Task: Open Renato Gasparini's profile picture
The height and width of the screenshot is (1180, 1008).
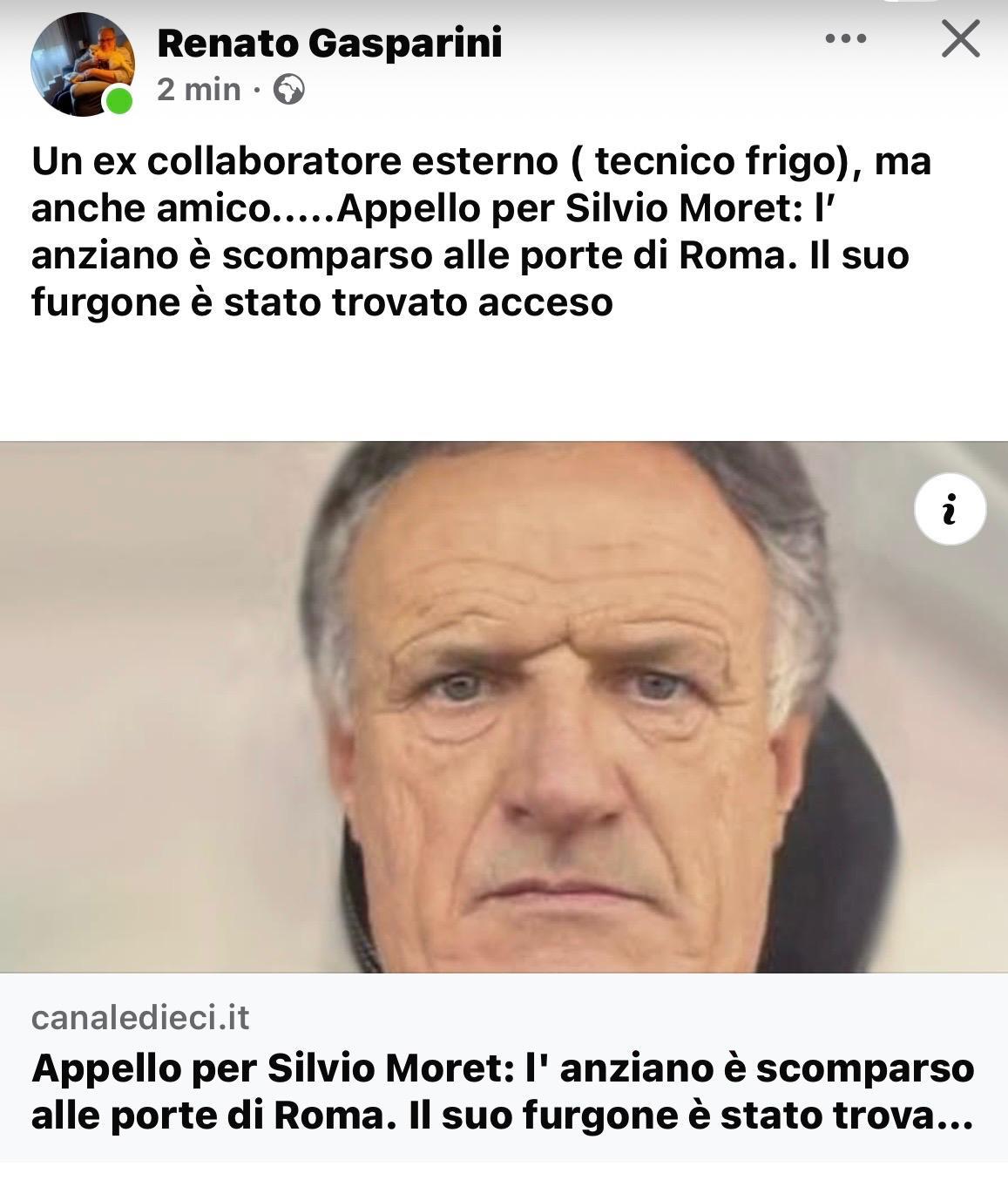Action: tap(83, 64)
